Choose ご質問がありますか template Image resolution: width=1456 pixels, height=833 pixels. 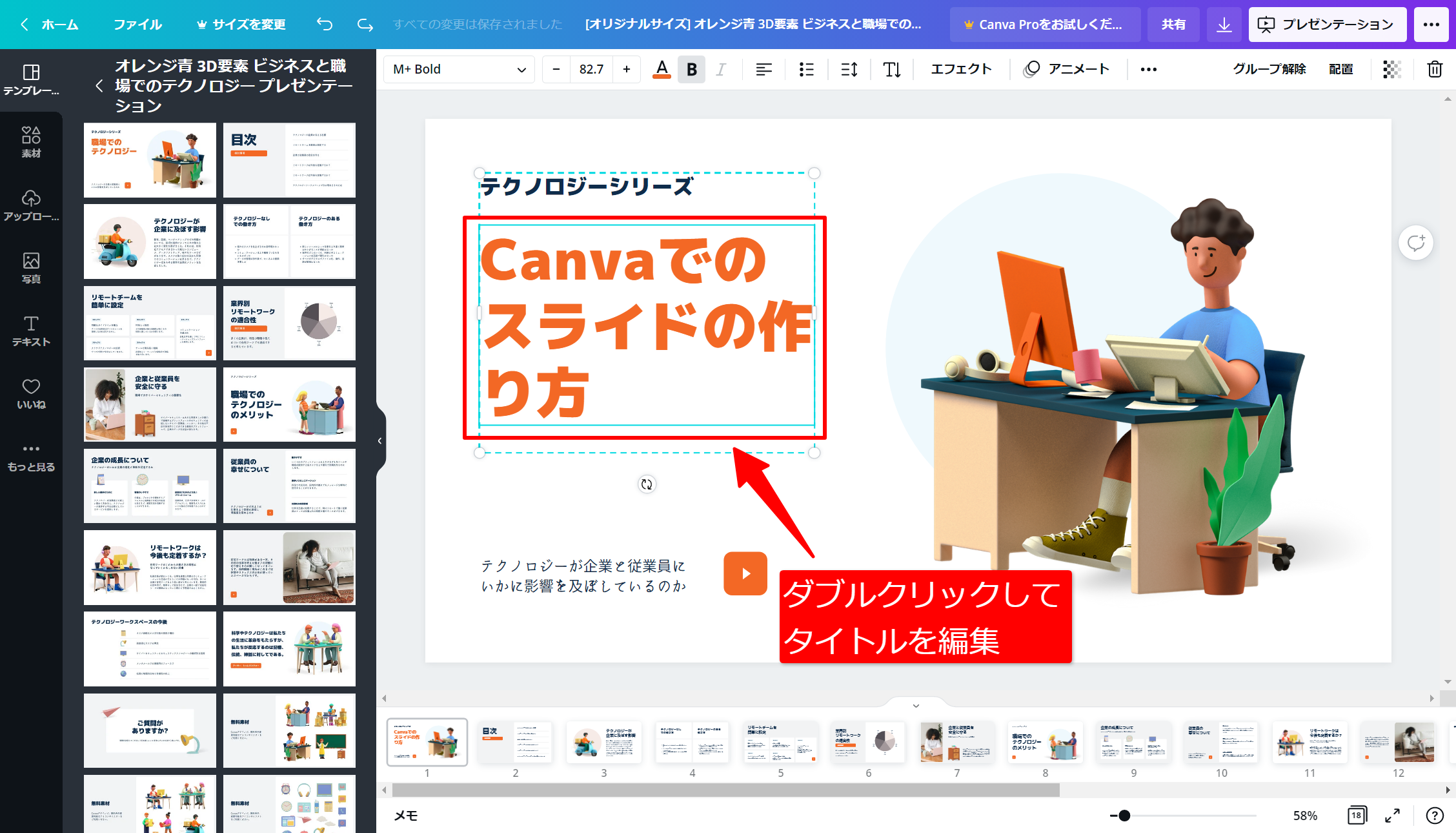tap(150, 730)
